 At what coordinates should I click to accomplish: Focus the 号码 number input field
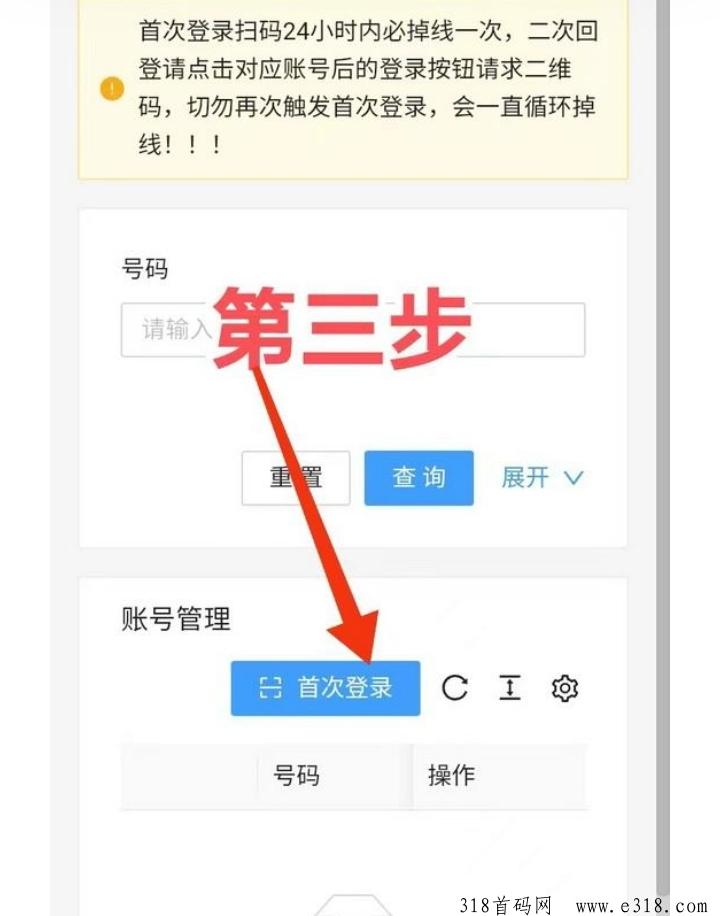click(x=353, y=329)
